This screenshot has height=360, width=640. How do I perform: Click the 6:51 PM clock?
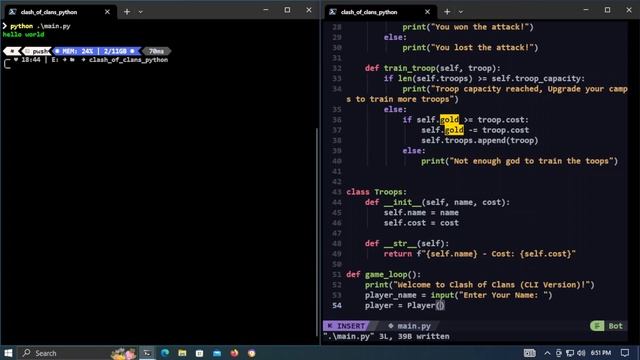pyautogui.click(x=601, y=353)
